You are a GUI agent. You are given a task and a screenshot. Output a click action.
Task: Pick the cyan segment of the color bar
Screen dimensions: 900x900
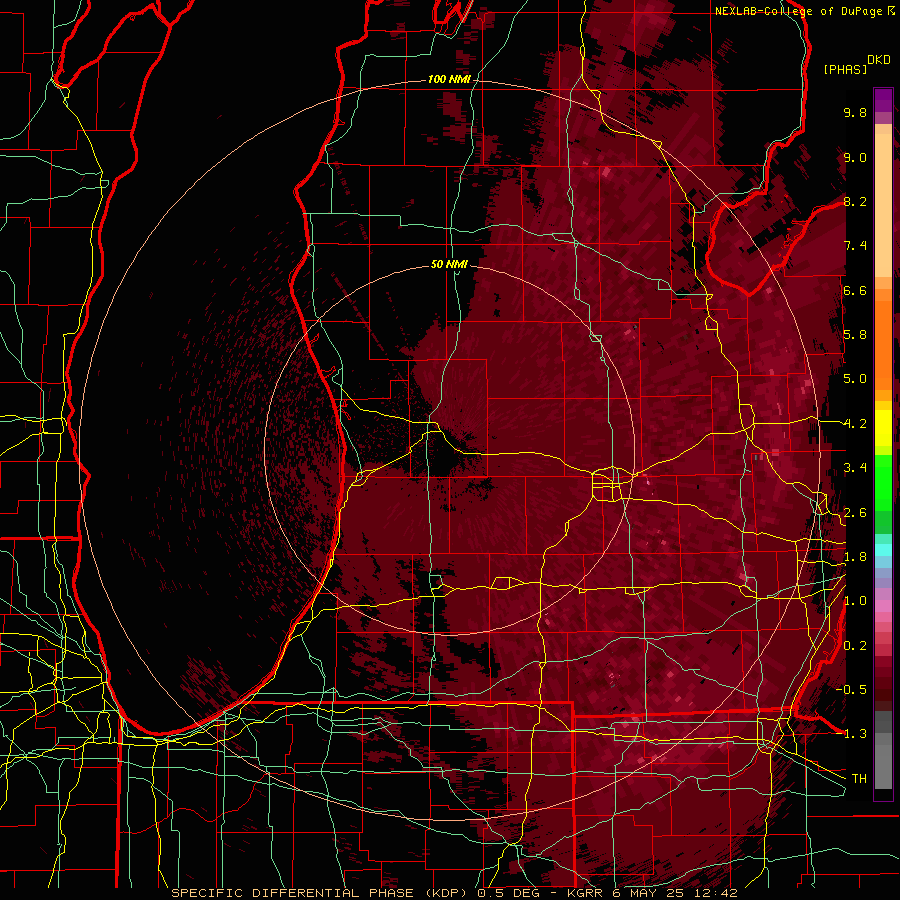[883, 550]
